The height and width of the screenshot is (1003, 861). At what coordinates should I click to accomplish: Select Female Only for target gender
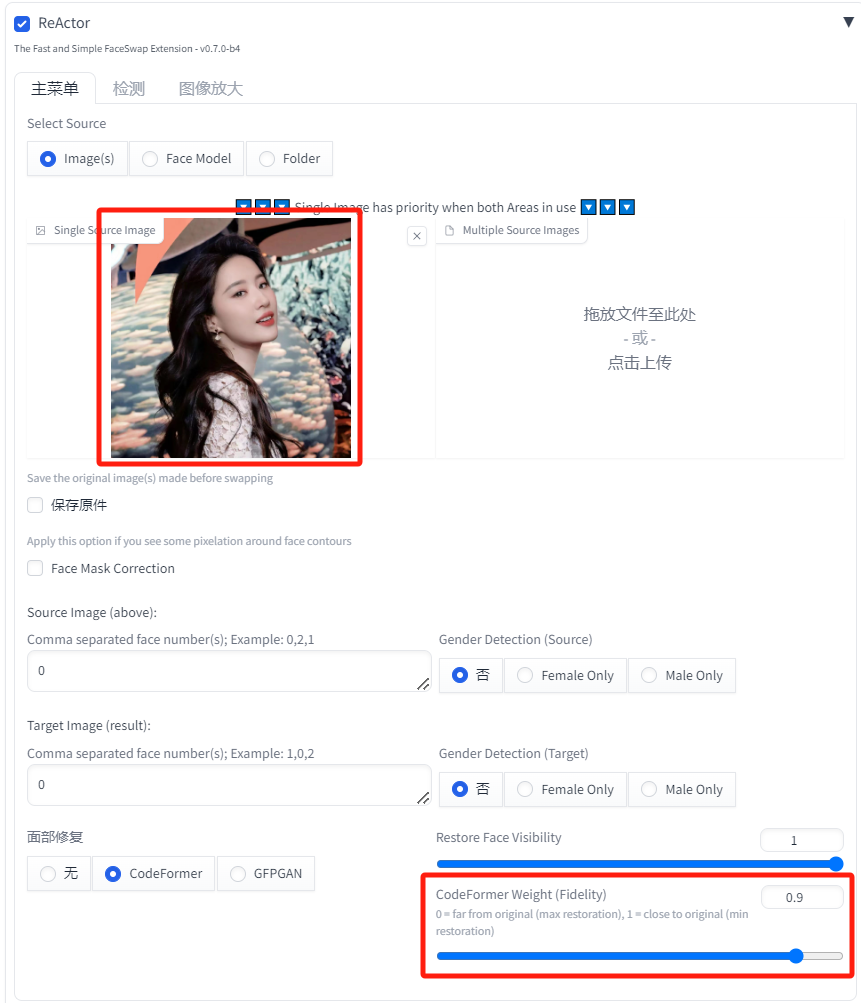pyautogui.click(x=565, y=789)
